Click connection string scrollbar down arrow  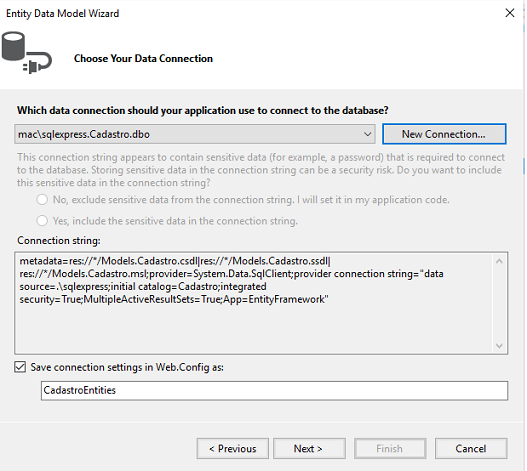pos(499,345)
